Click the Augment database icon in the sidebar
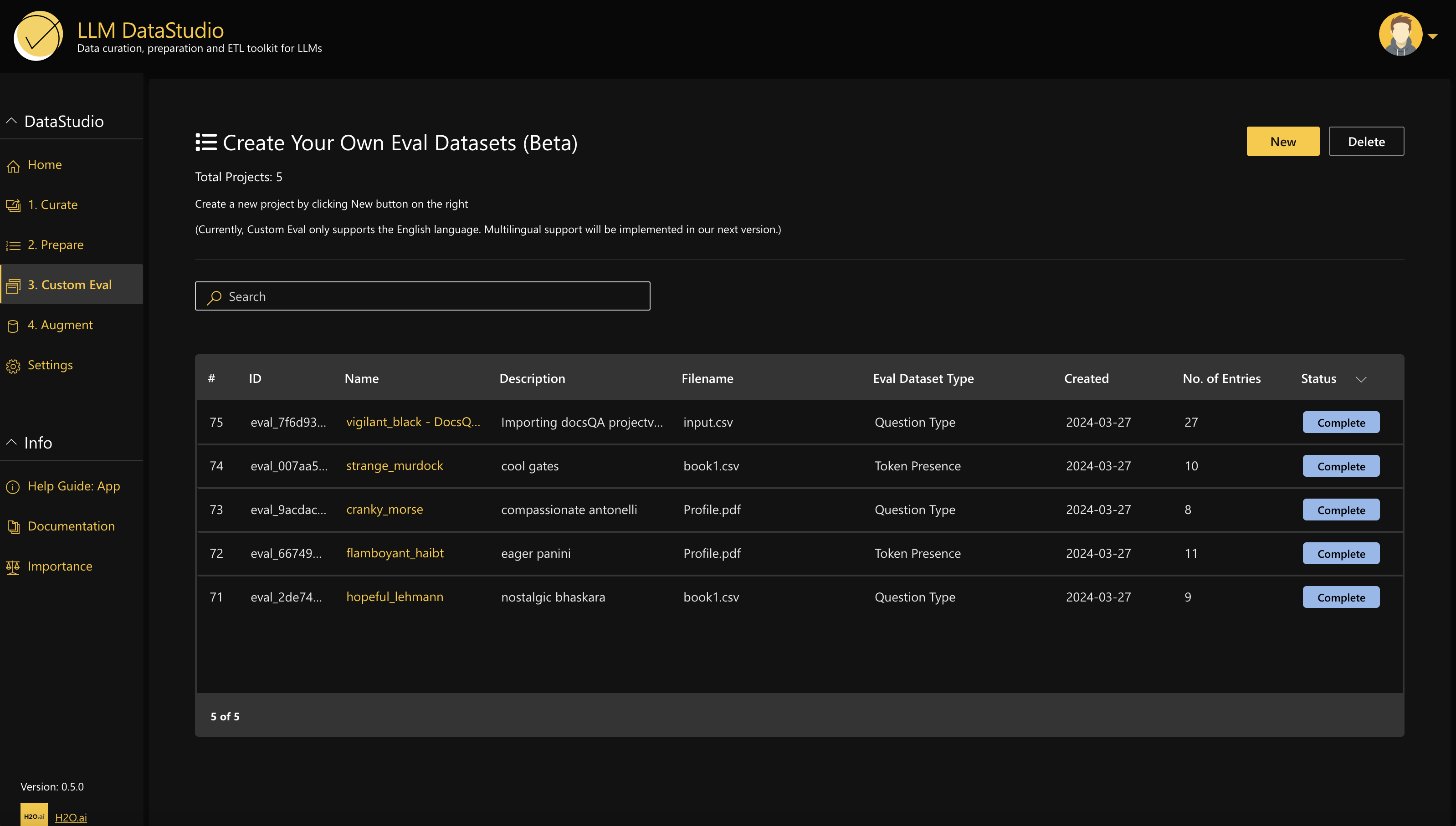This screenshot has width=1456, height=826. coord(13,326)
